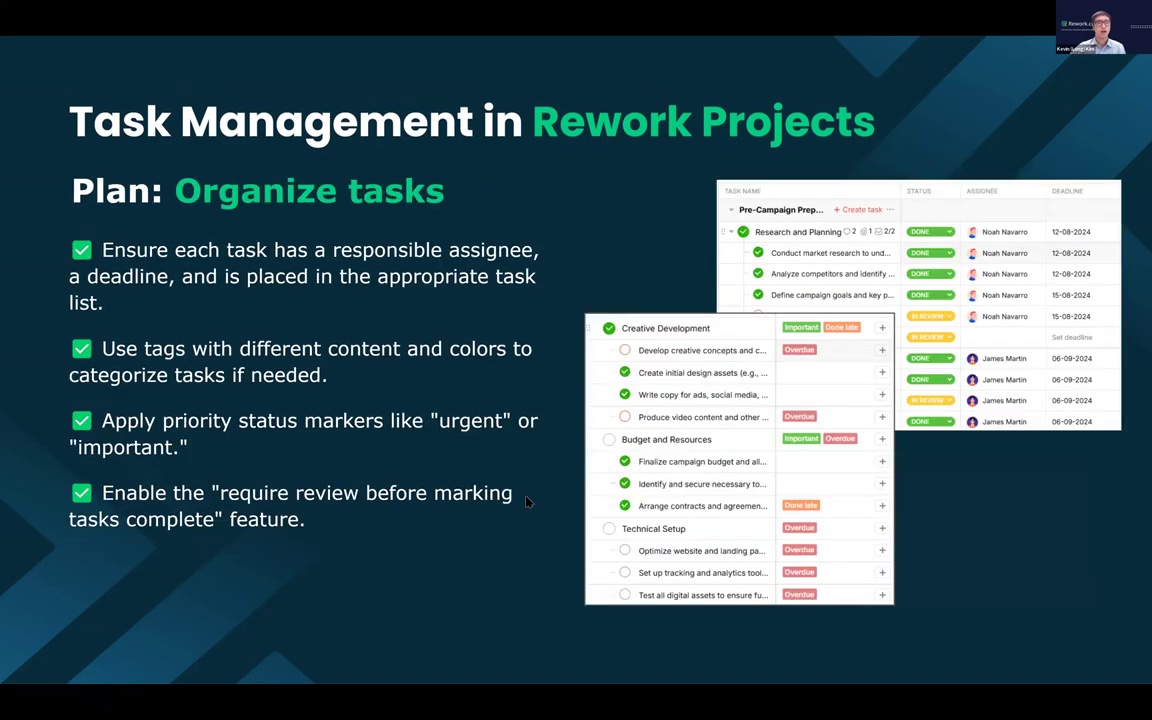This screenshot has height=720, width=1152.
Task: Collapse the Pre-Campaign Prep task list
Action: (731, 209)
